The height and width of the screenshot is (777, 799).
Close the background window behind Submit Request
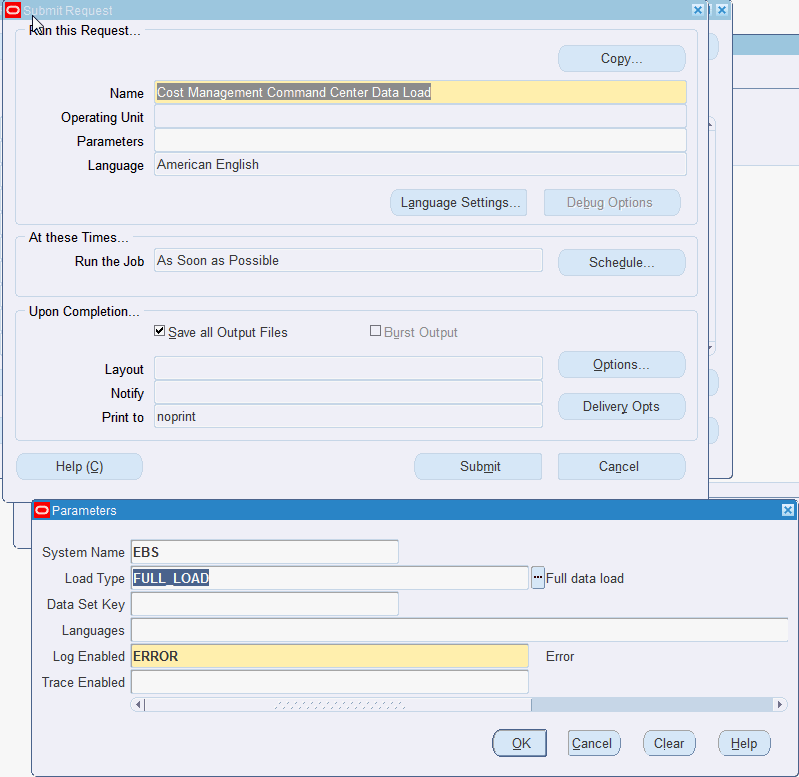tap(722, 10)
